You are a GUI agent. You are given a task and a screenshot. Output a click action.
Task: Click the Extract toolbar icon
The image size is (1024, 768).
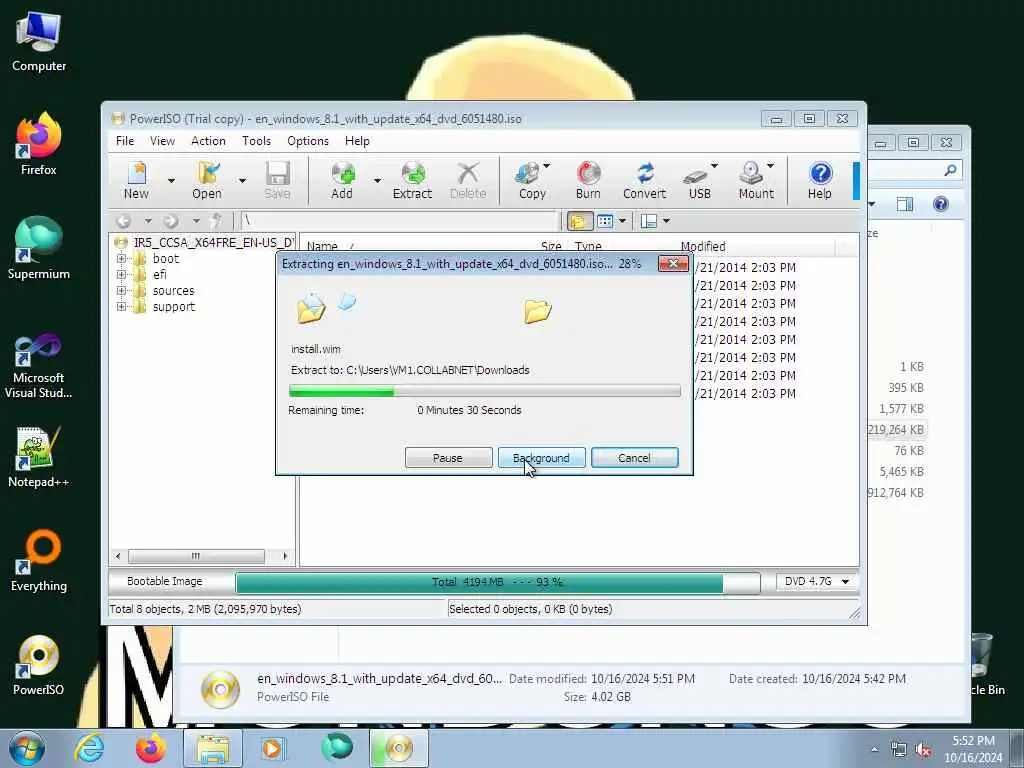click(x=412, y=180)
